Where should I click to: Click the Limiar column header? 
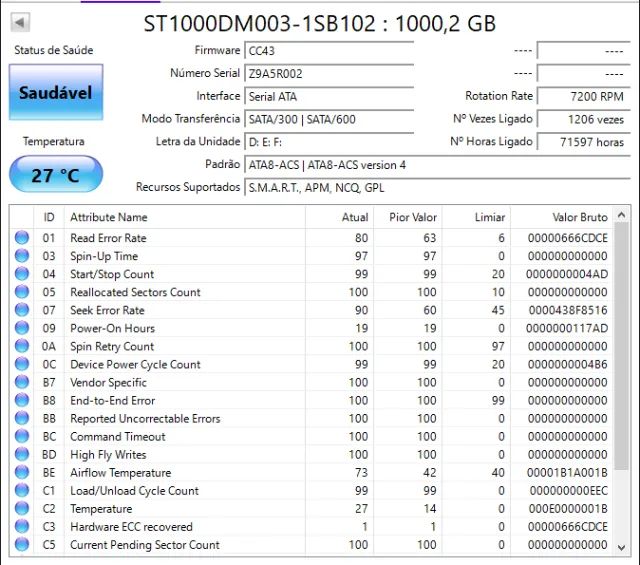(x=476, y=217)
